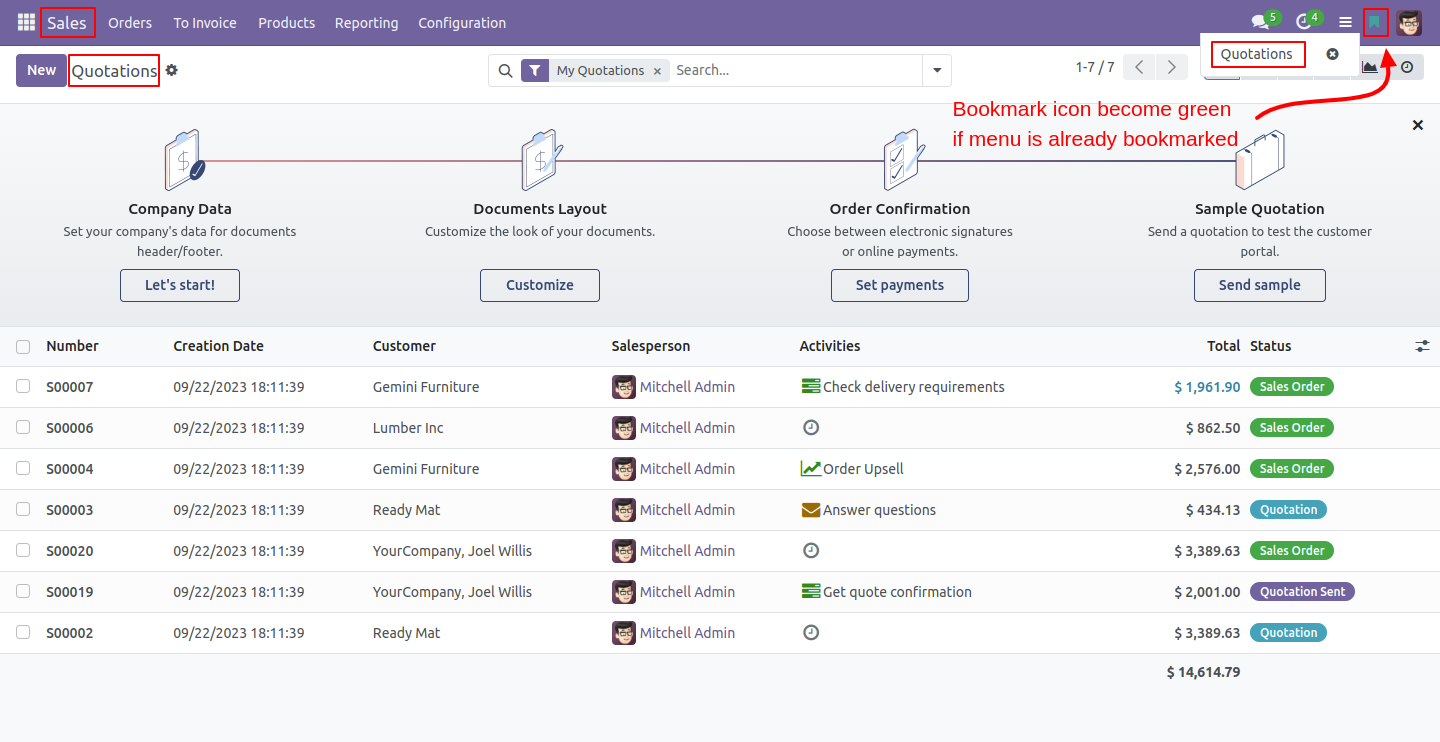Select checkbox for order S00006
1440x742 pixels.
pos(23,427)
